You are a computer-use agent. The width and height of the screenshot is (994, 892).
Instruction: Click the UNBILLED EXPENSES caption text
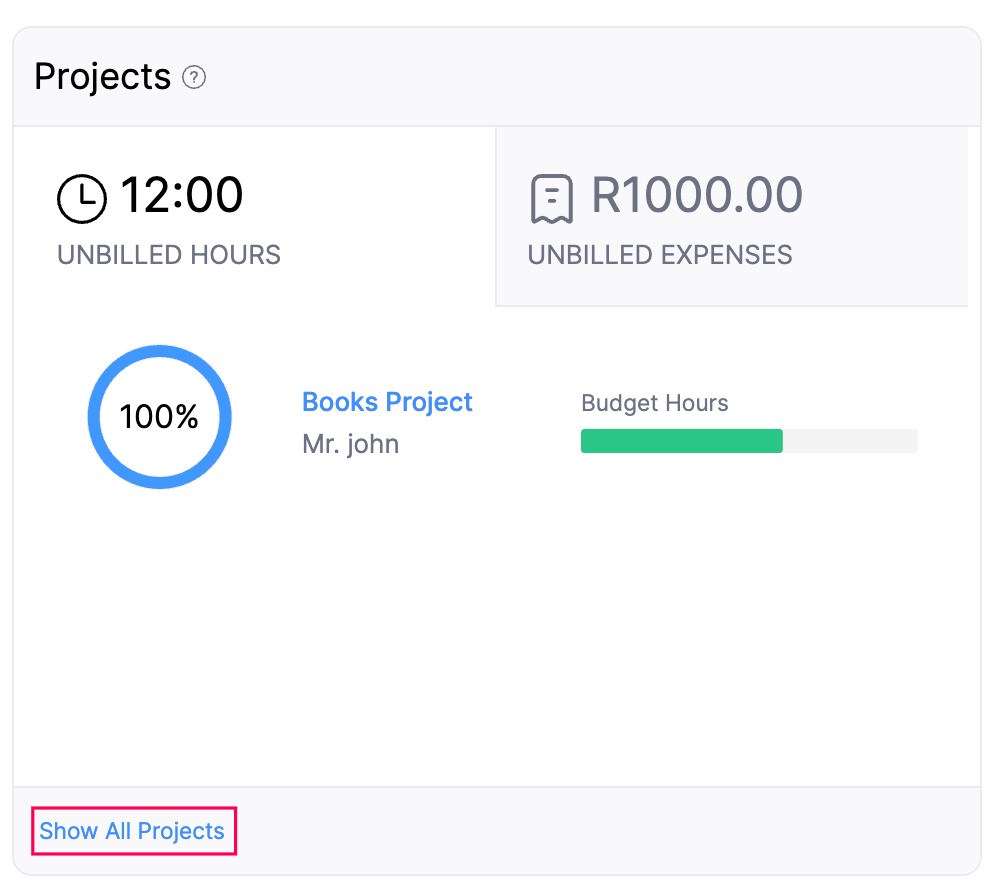[x=660, y=255]
